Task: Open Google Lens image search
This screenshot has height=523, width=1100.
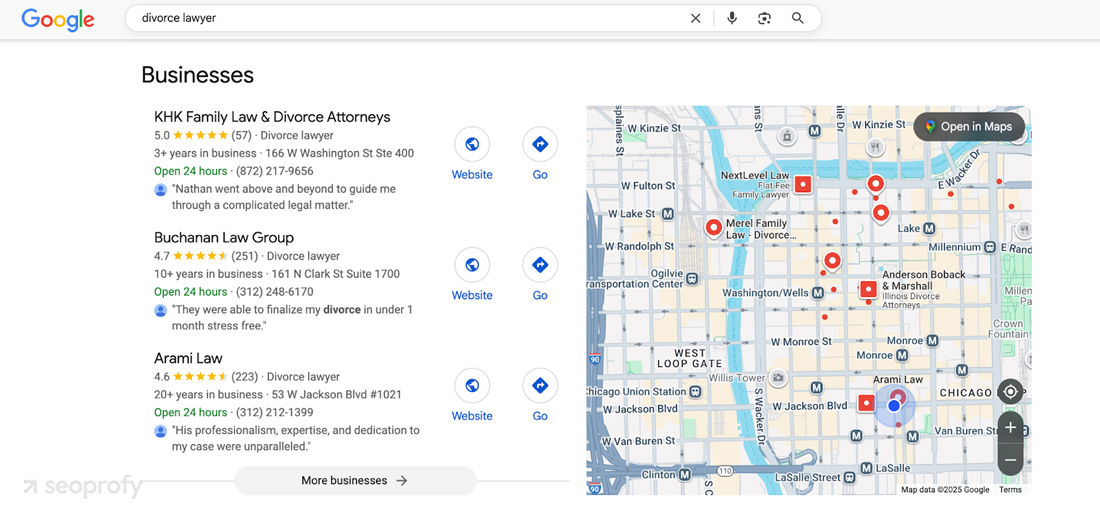Action: pyautogui.click(x=764, y=18)
